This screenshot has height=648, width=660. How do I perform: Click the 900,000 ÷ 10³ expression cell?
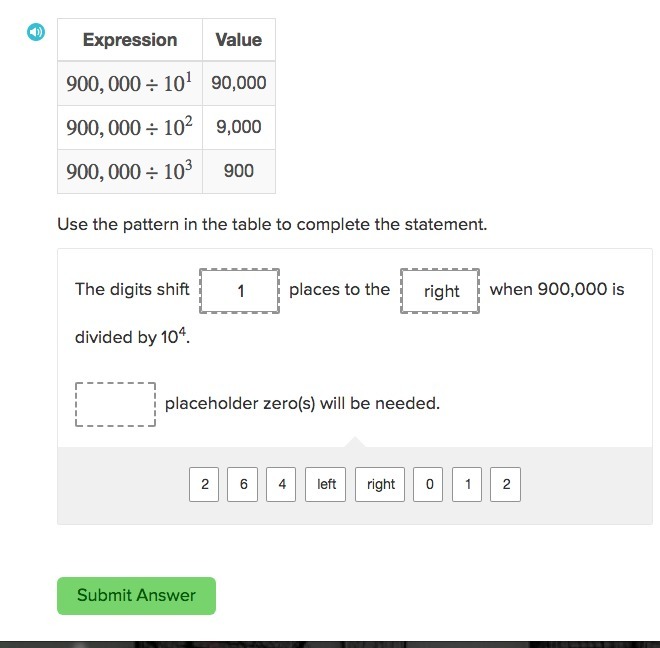point(129,171)
